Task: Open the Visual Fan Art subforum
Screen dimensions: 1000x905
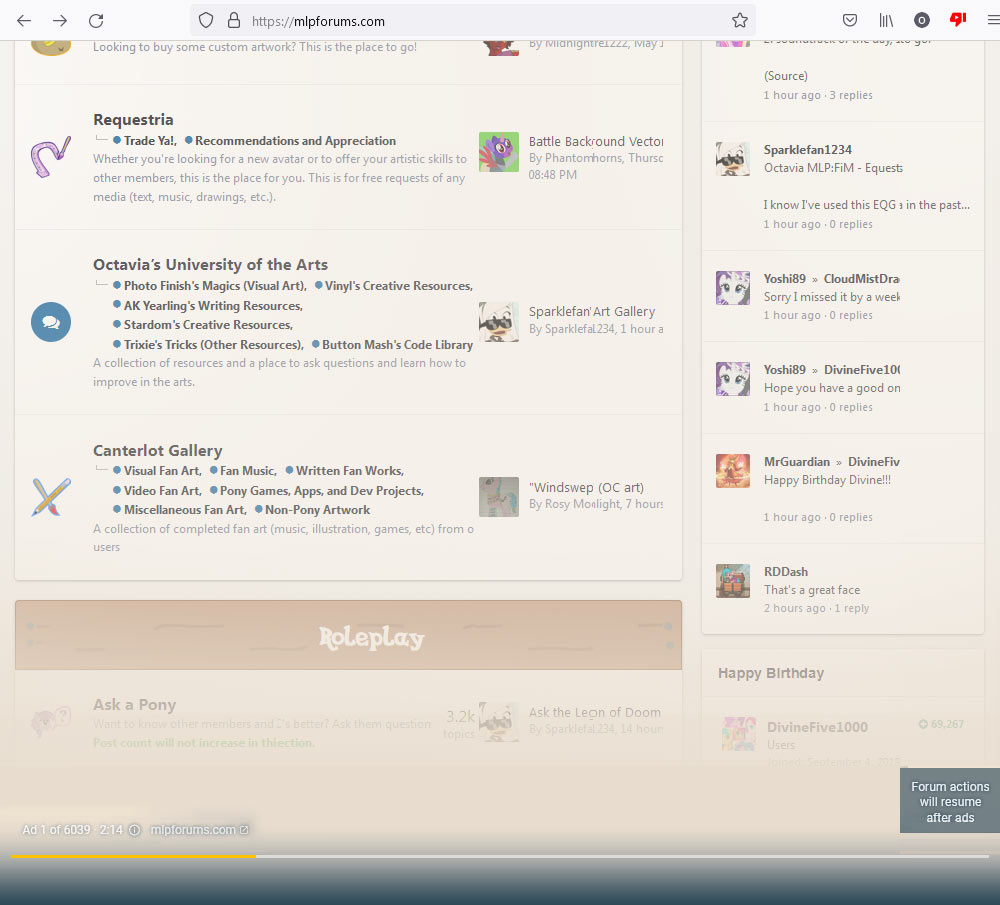Action: 161,471
